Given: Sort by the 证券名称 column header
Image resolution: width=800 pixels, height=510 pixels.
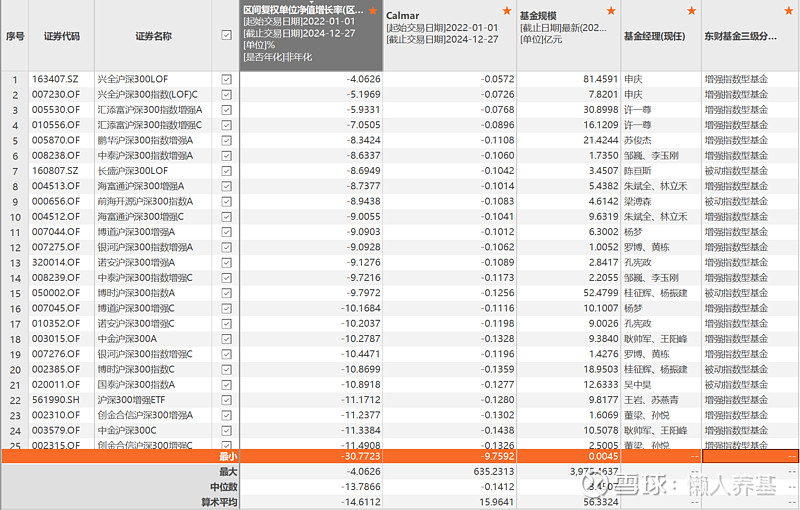Looking at the screenshot, I should click(x=154, y=36).
